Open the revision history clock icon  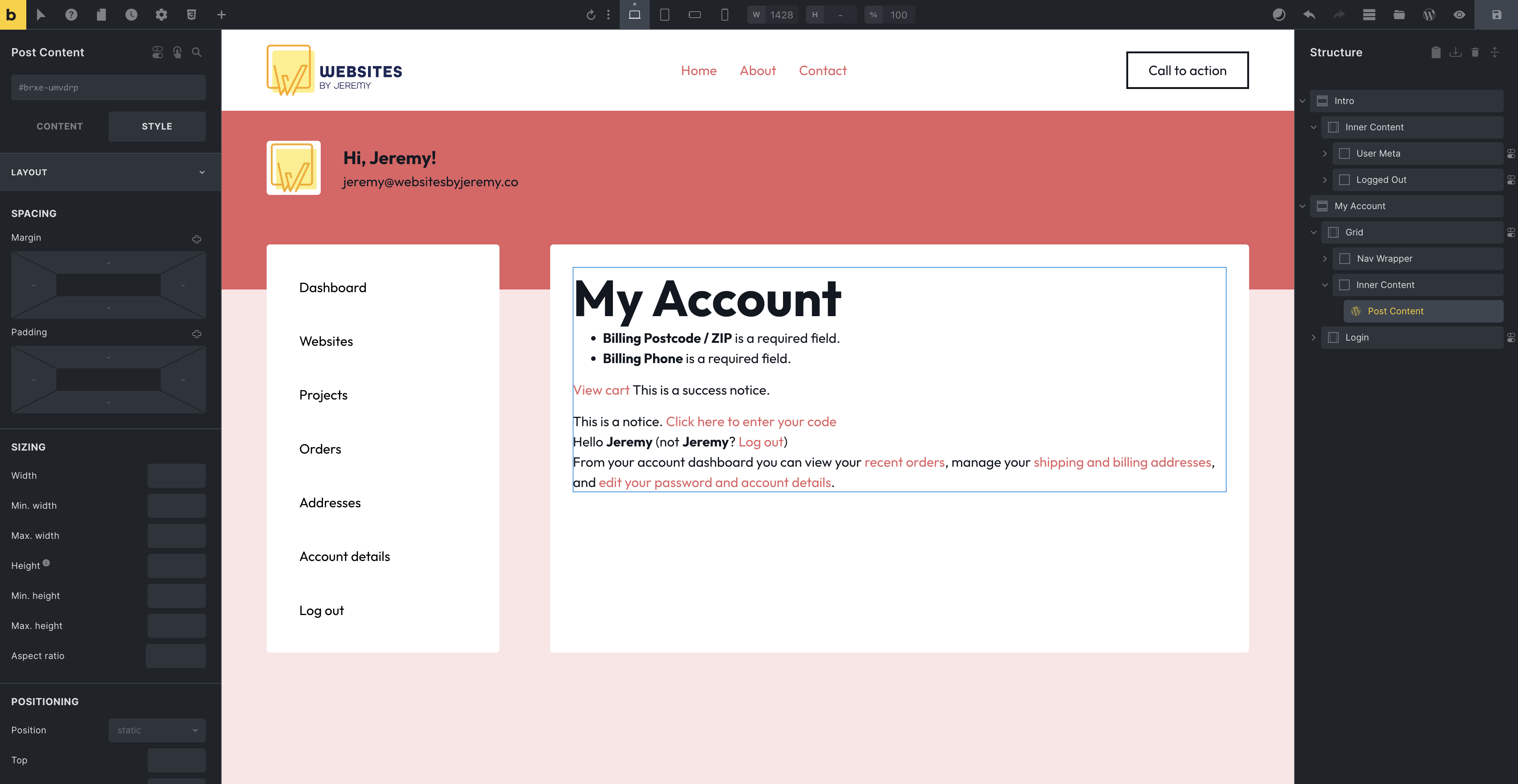131,15
